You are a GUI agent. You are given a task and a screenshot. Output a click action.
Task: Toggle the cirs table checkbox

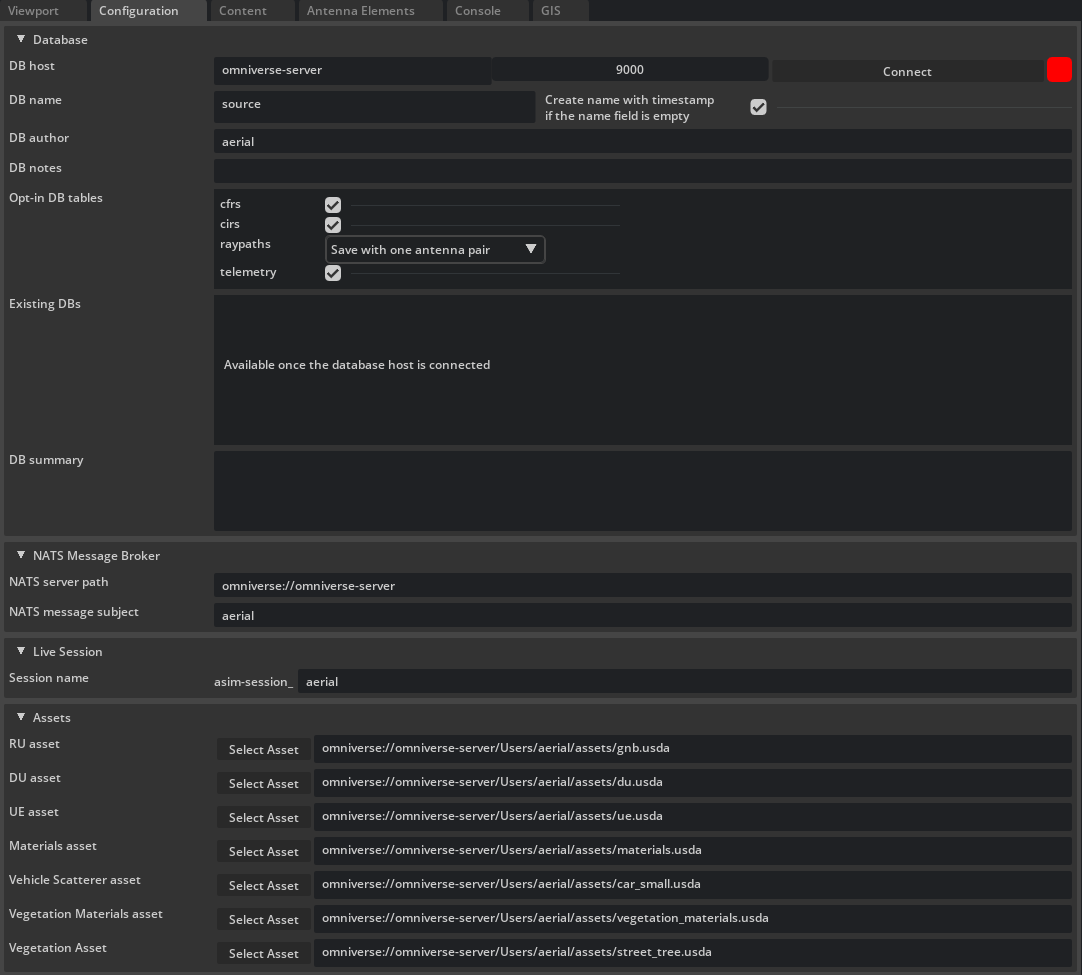coord(333,225)
